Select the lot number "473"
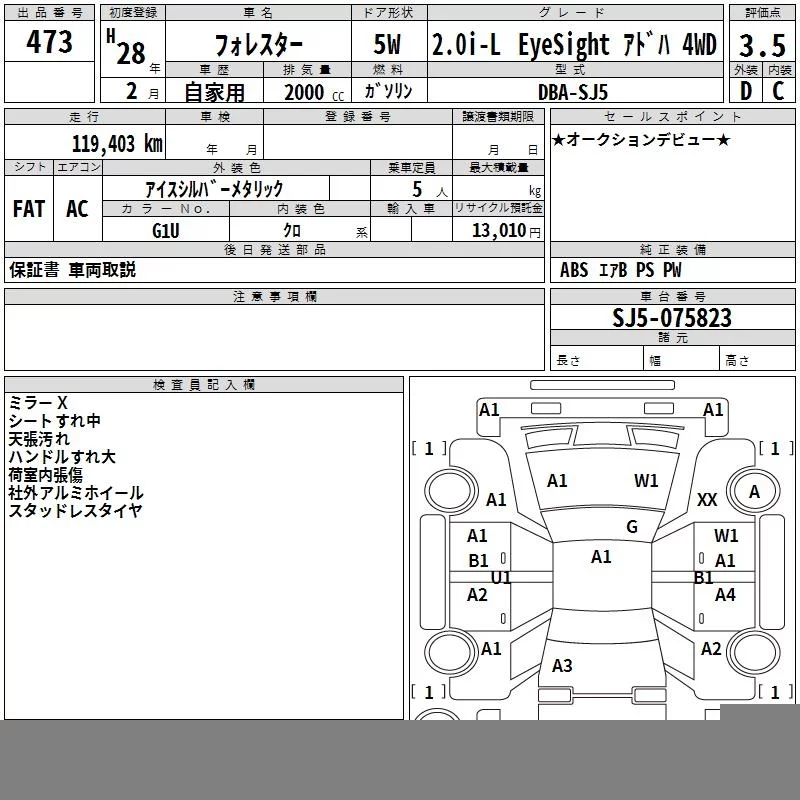The height and width of the screenshot is (800, 800). tap(49, 42)
